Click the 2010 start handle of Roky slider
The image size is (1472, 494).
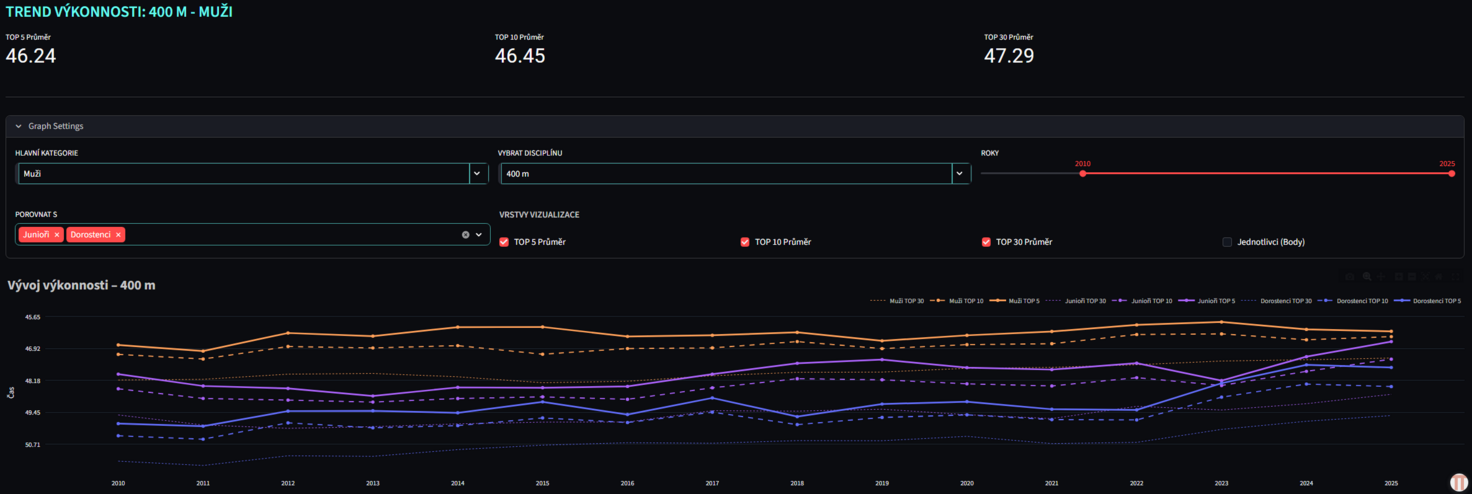(x=1082, y=174)
